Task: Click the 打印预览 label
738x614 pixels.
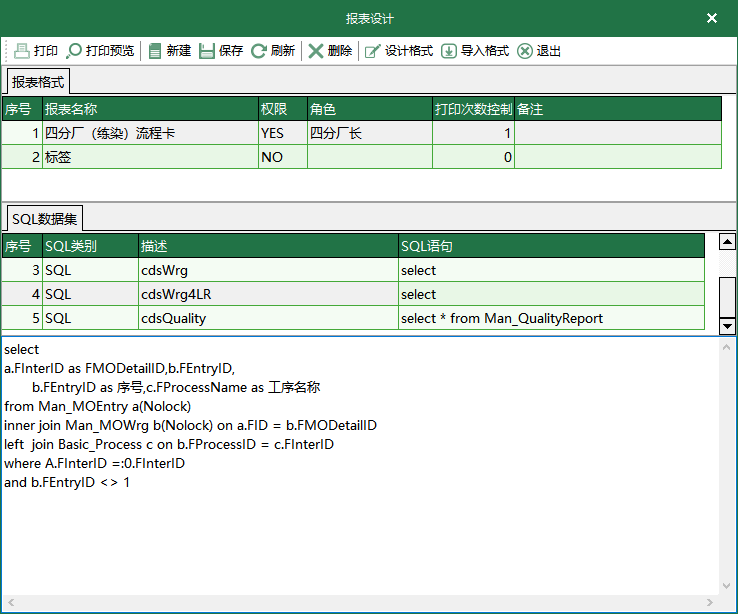Action: (x=110, y=51)
